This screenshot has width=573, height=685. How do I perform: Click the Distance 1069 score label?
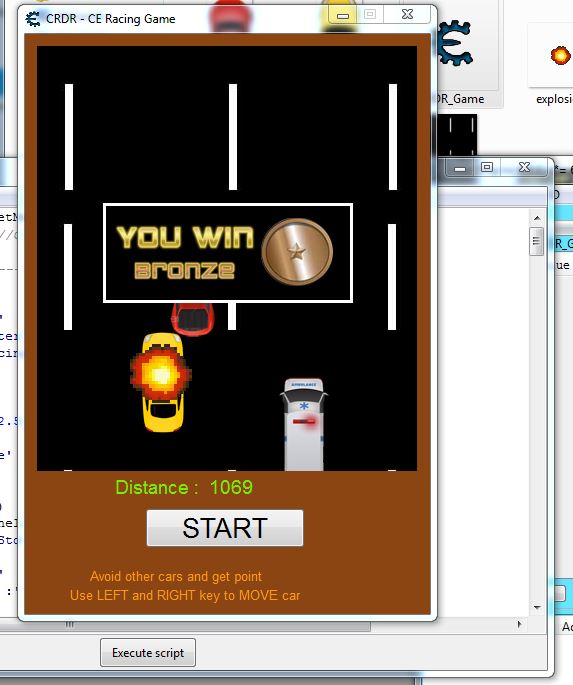coord(184,487)
